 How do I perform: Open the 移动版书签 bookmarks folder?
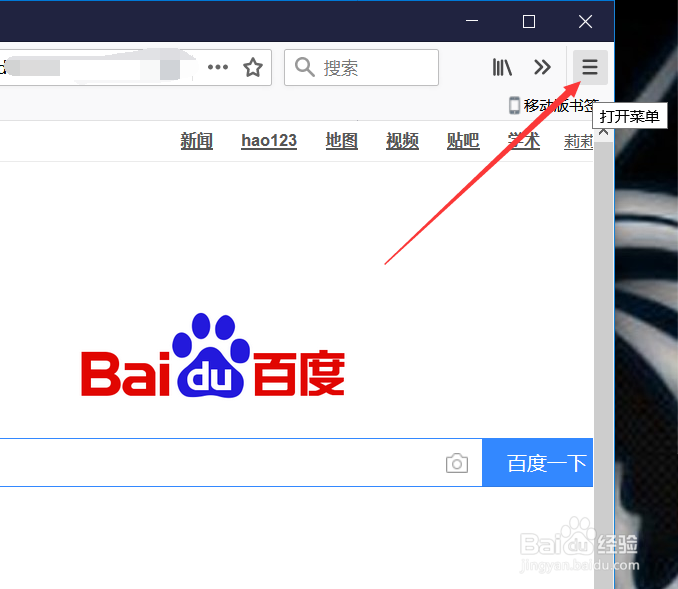pos(553,106)
